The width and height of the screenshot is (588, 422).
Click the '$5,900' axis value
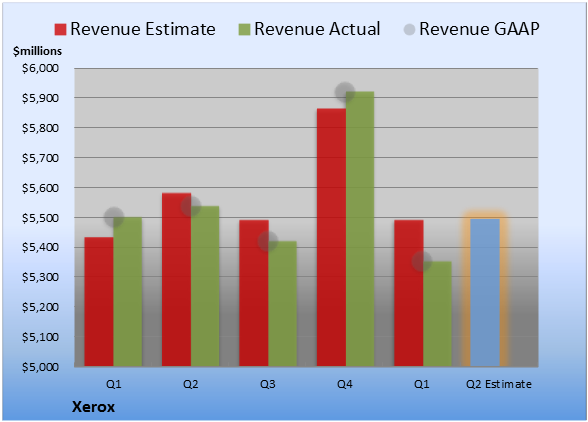[40, 98]
